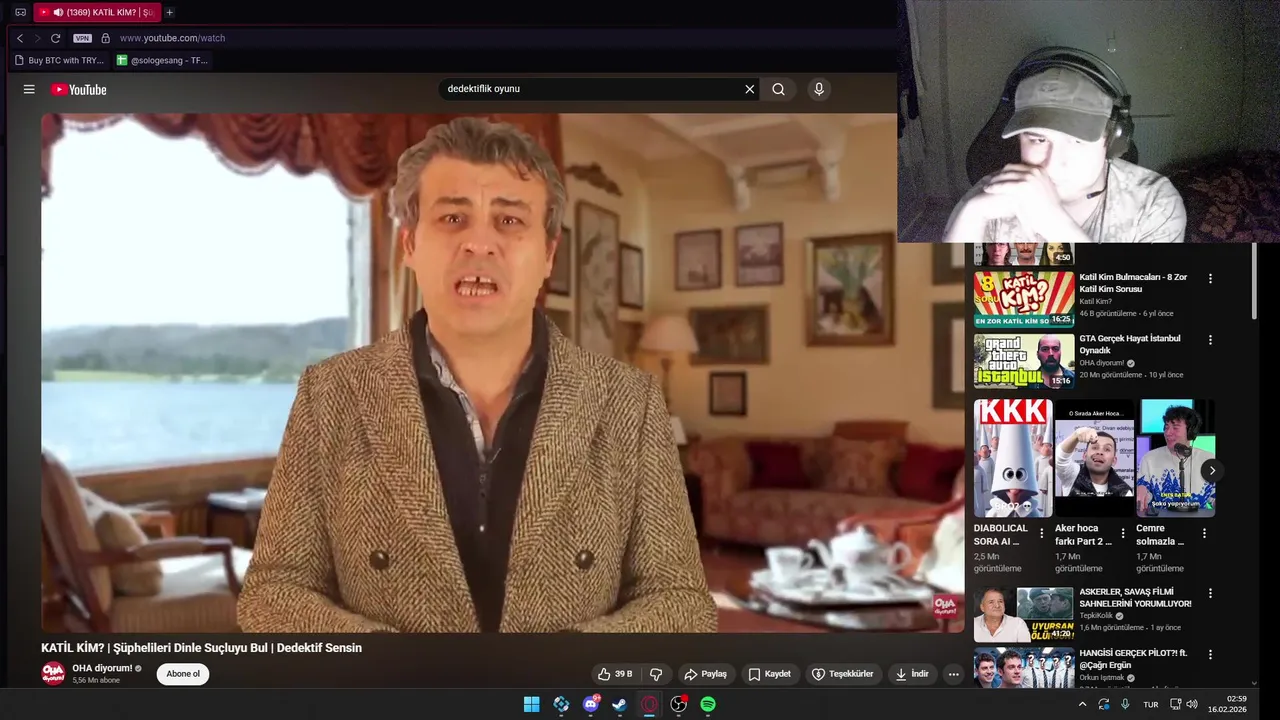Open the 'Aker hoca farkı Part 2' short
1280x720 pixels.
[x=1094, y=458]
